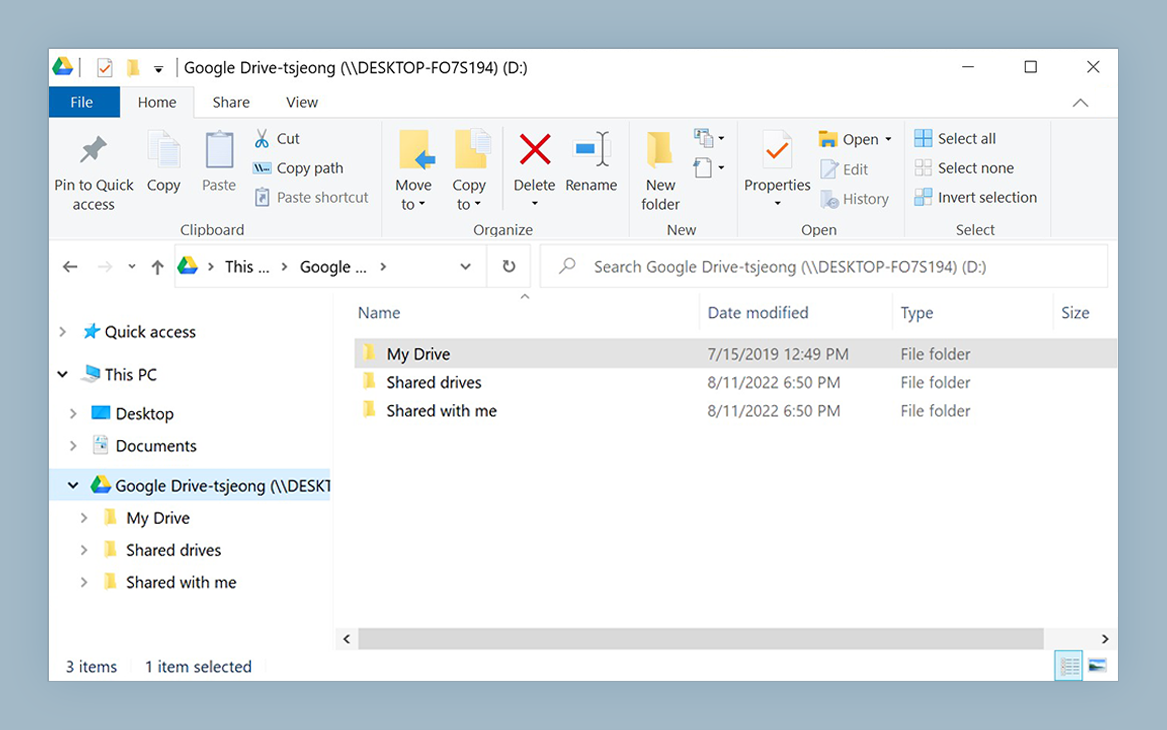
Task: Click Invert selection
Action: pos(976,197)
